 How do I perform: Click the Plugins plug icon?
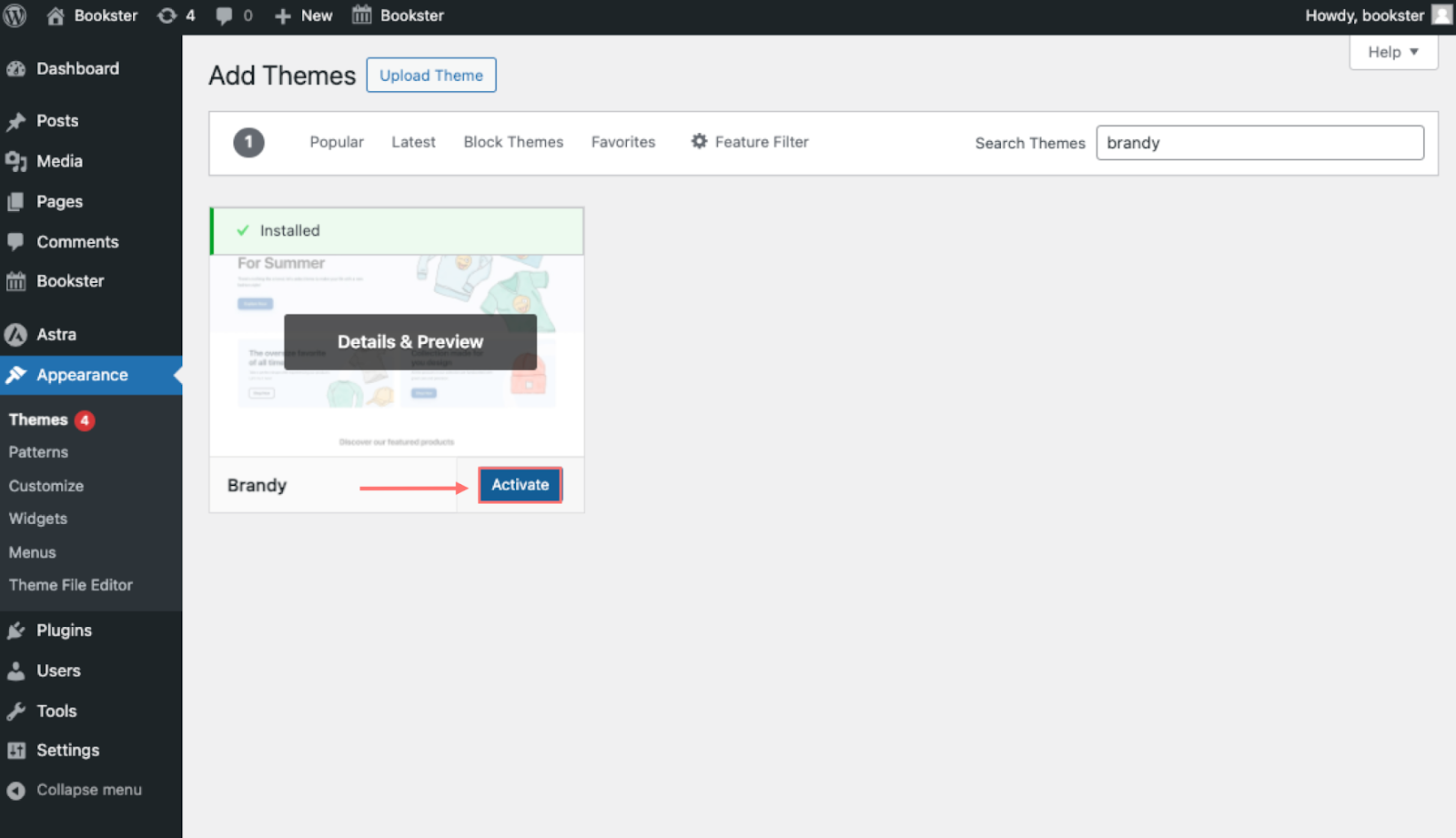click(15, 631)
